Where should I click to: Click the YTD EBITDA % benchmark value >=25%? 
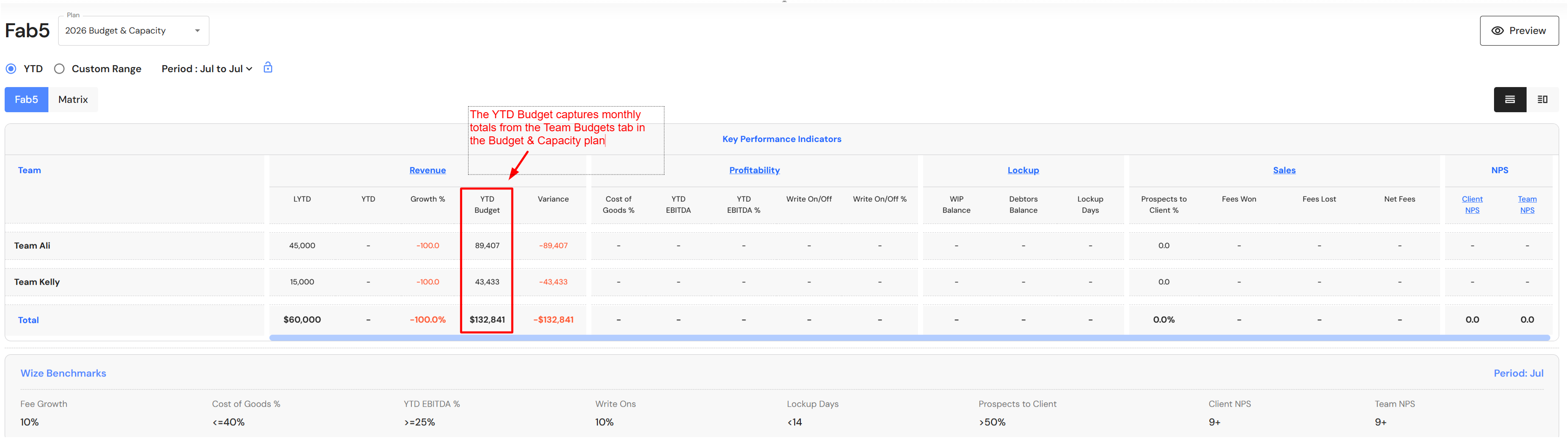(x=419, y=422)
